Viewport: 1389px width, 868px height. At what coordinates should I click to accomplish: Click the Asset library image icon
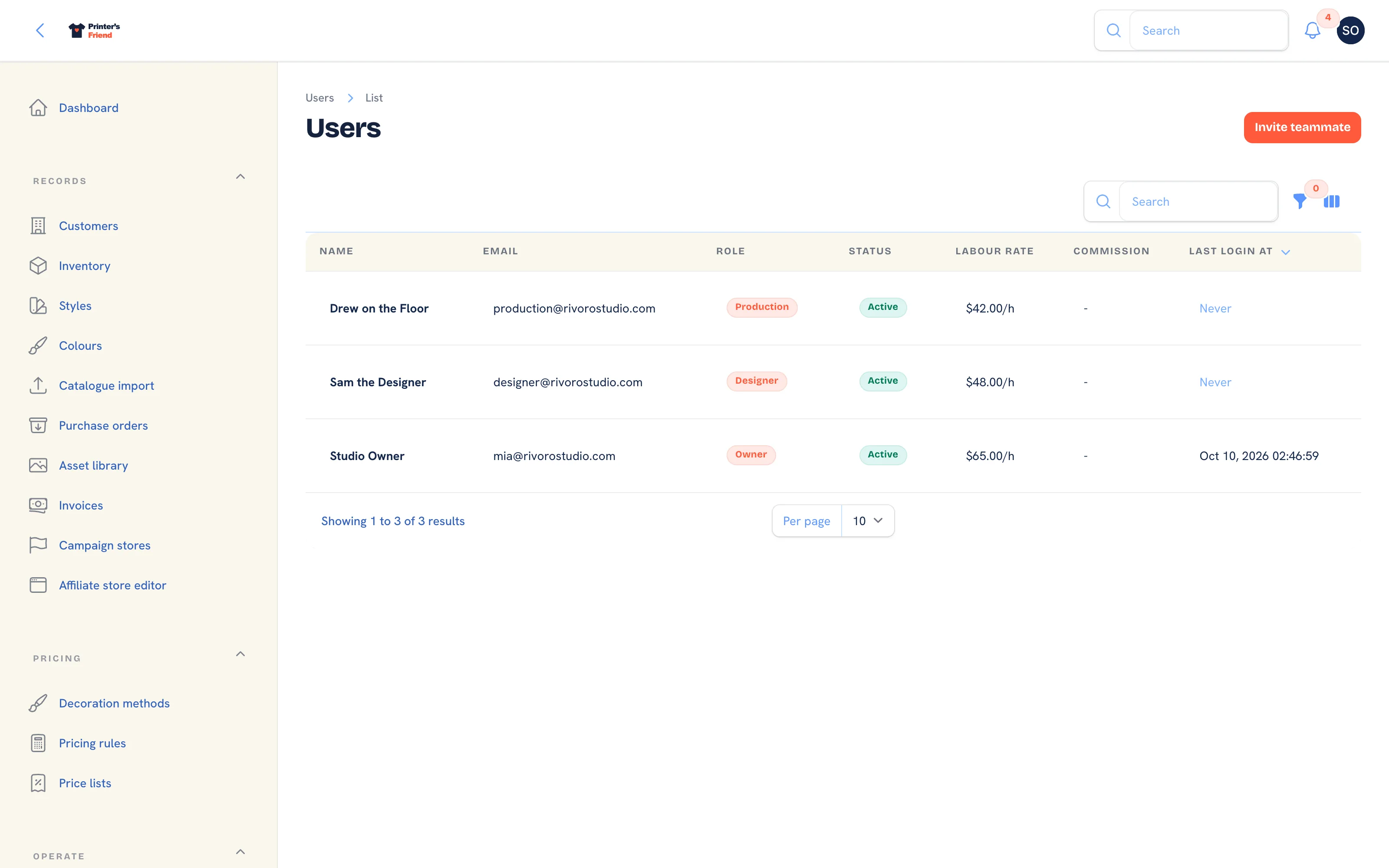39,466
